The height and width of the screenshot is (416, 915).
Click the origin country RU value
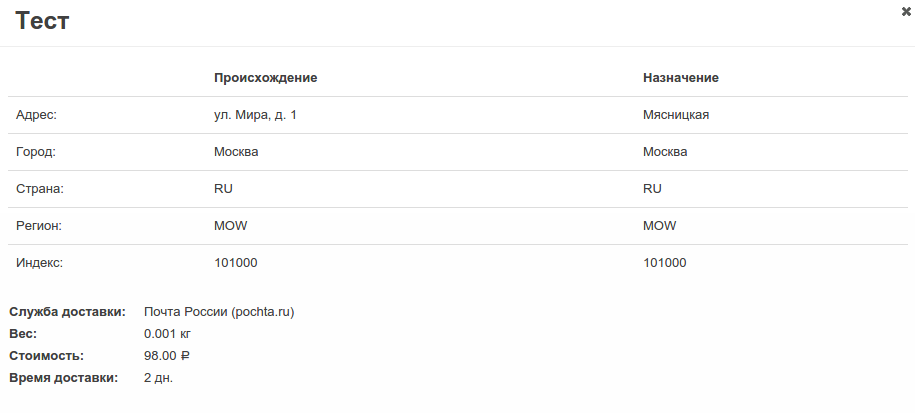(x=223, y=188)
